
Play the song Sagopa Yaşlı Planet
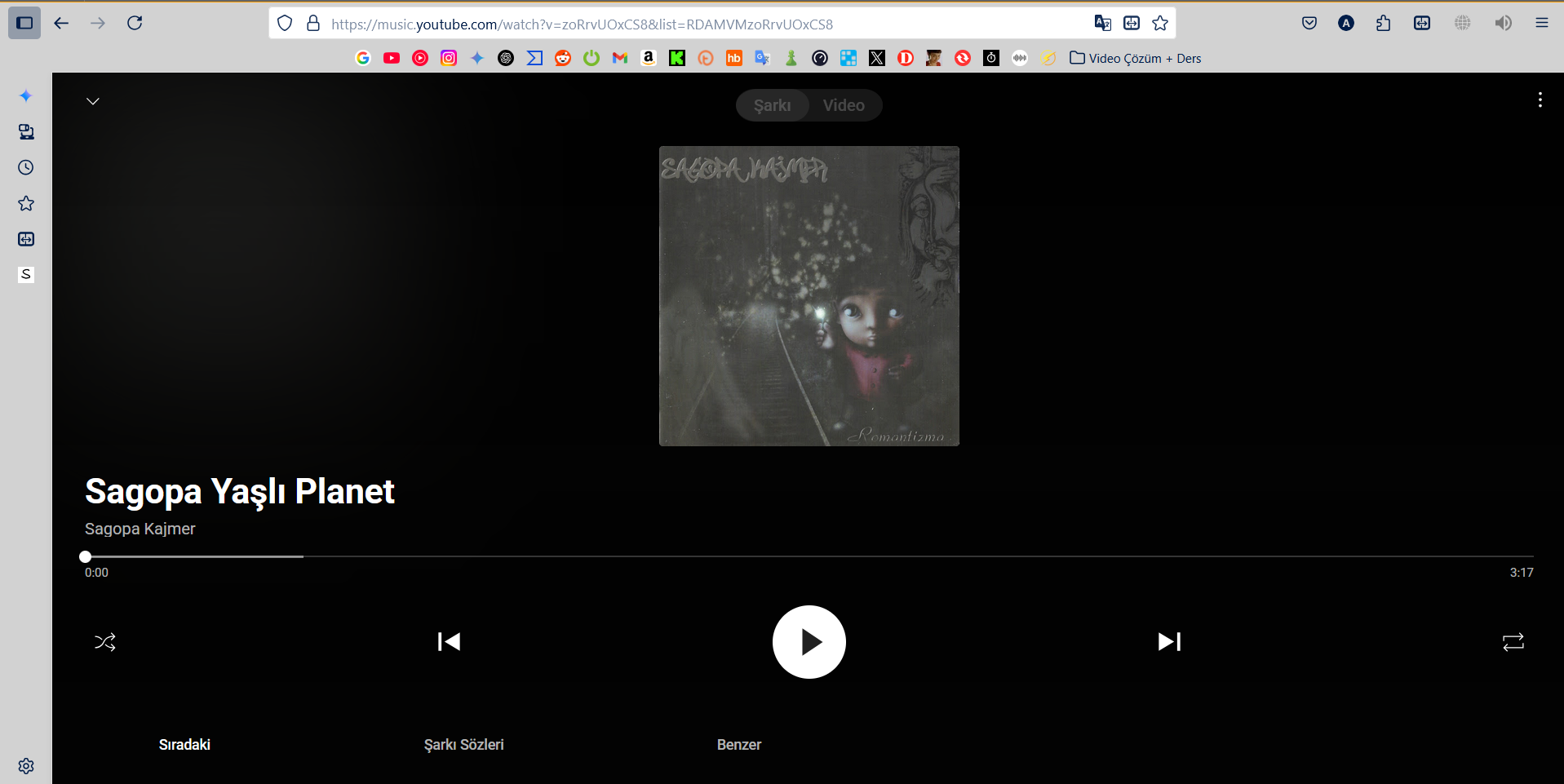click(x=809, y=642)
